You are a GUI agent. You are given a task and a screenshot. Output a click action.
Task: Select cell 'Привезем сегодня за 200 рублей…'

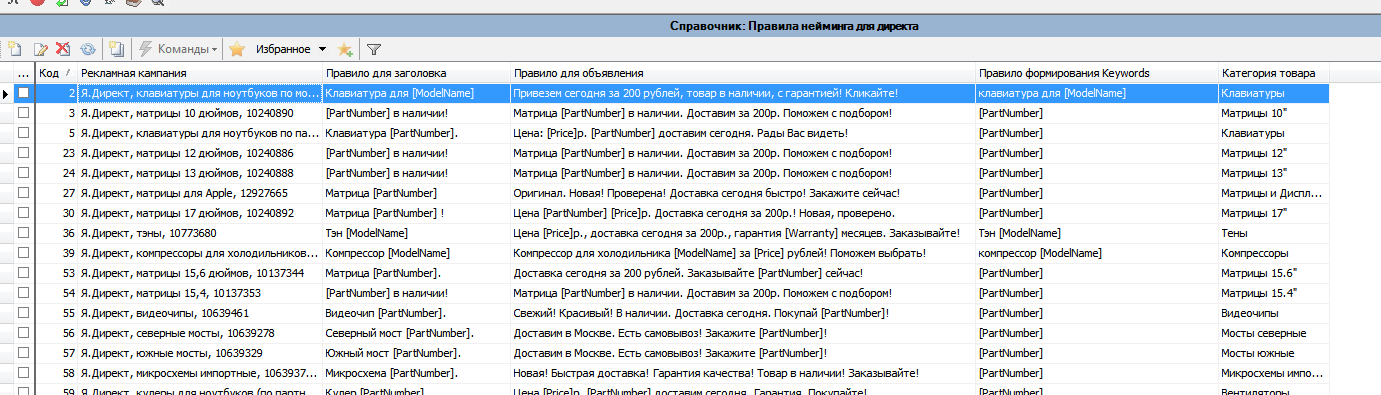click(x=742, y=93)
